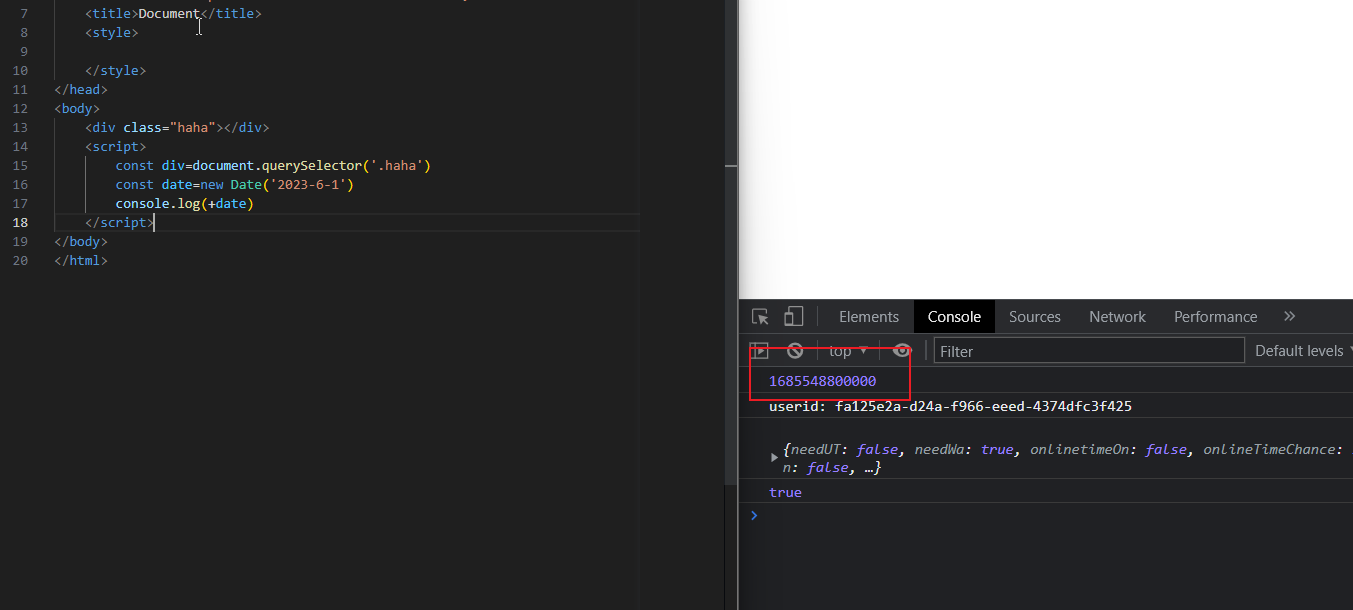This screenshot has width=1353, height=610.
Task: Activate the inspect element picker icon
Action: (760, 317)
